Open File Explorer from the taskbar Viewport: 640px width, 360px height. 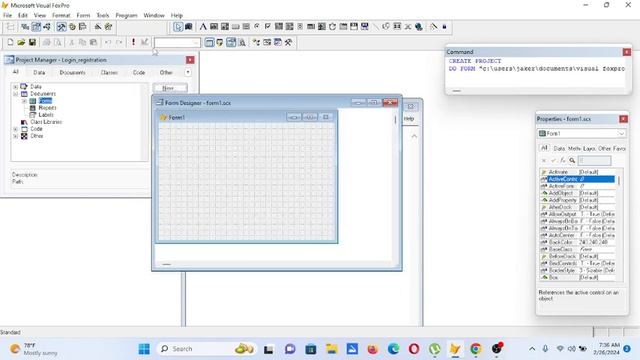331,349
